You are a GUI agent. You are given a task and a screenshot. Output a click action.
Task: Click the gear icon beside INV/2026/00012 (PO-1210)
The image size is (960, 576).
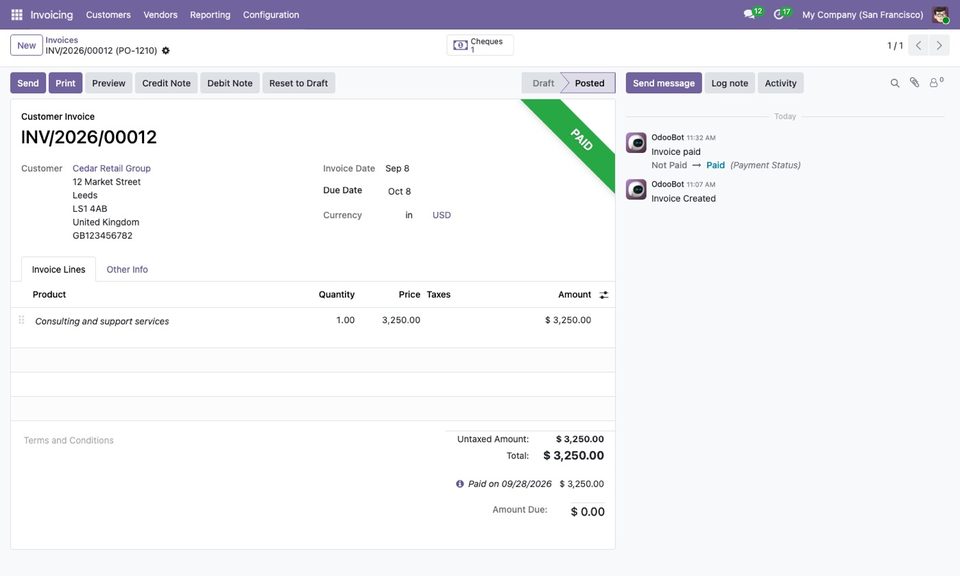[x=166, y=51]
